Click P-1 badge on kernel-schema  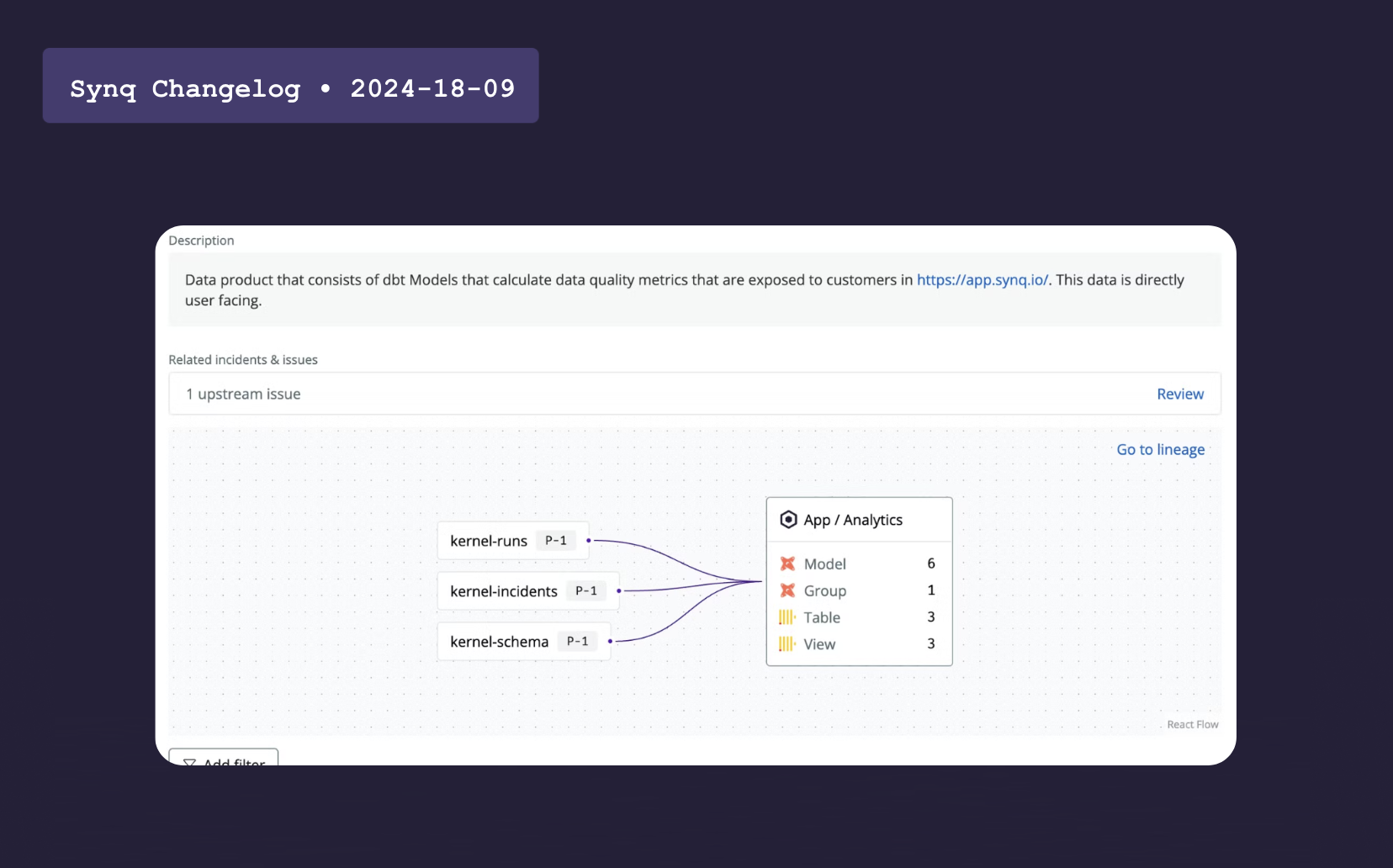578,642
